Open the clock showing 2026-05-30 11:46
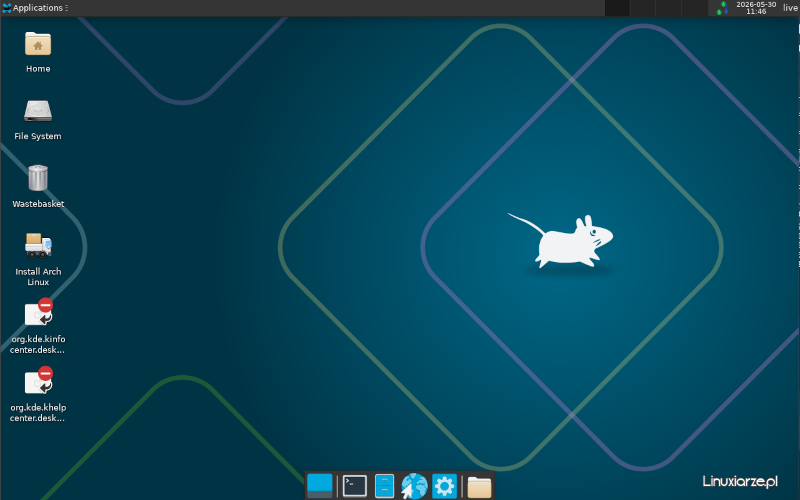 pyautogui.click(x=756, y=8)
